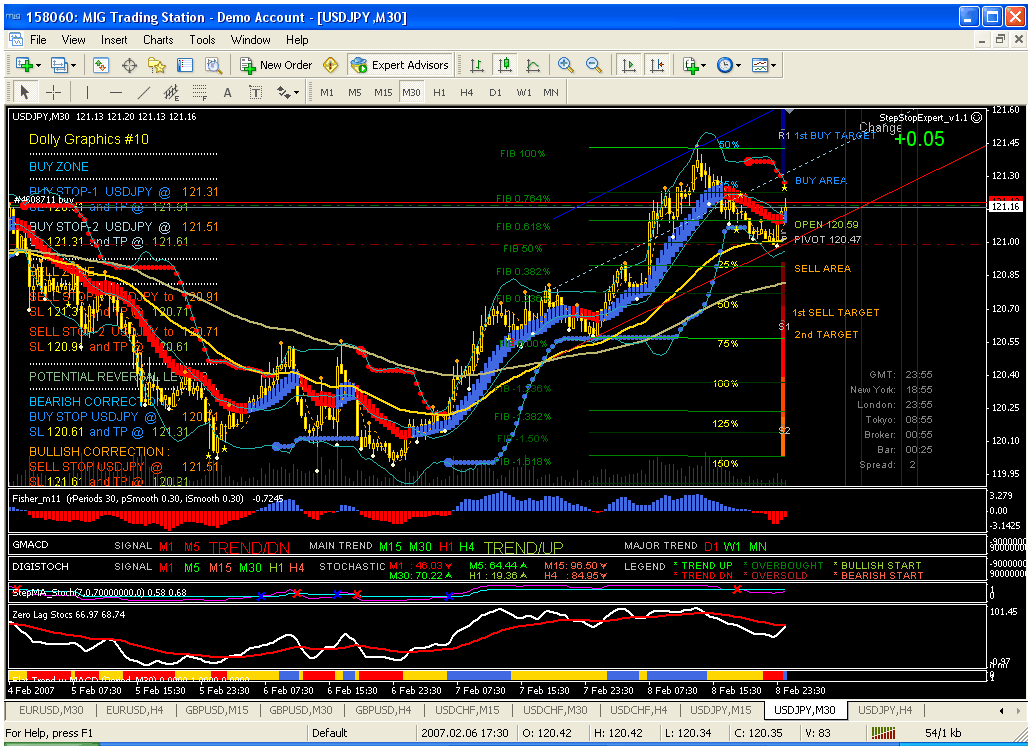Open the chart periods clock dropdown
Screen dimensions: 1032x746
pyautogui.click(x=729, y=65)
